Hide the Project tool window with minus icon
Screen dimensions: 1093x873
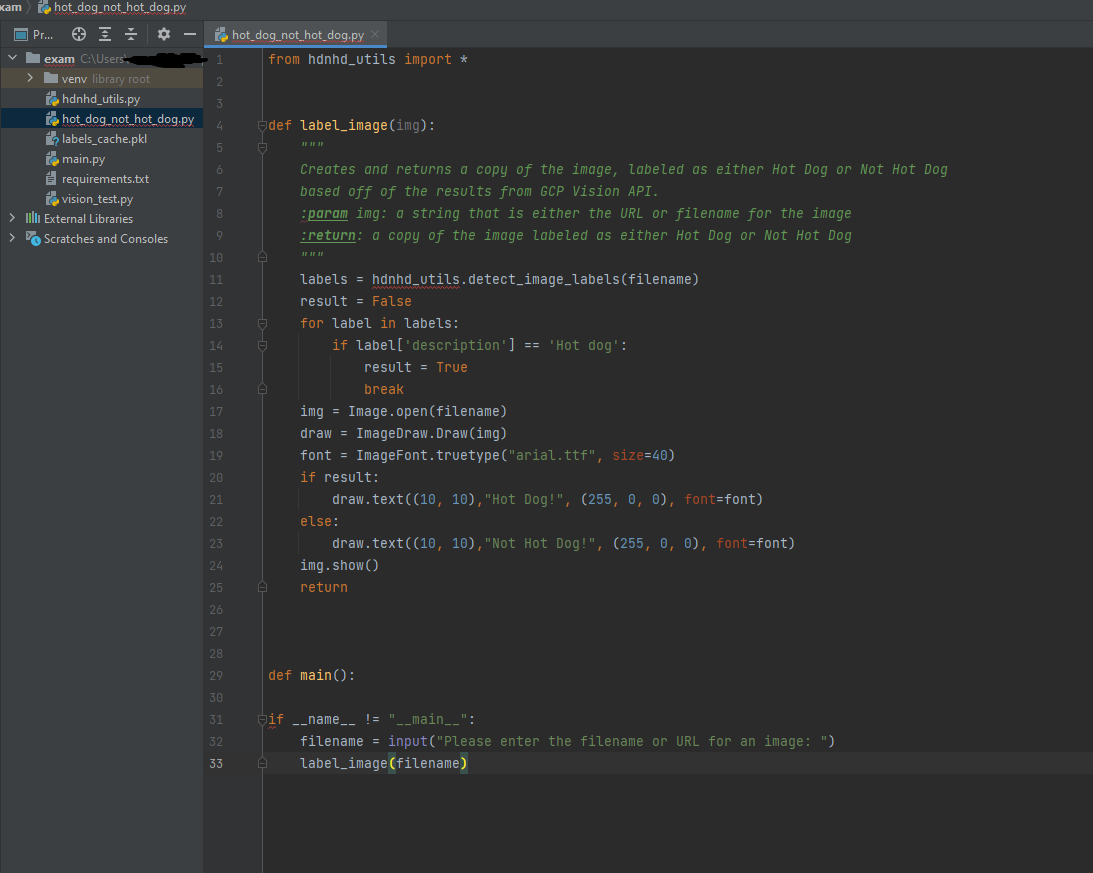pos(189,34)
